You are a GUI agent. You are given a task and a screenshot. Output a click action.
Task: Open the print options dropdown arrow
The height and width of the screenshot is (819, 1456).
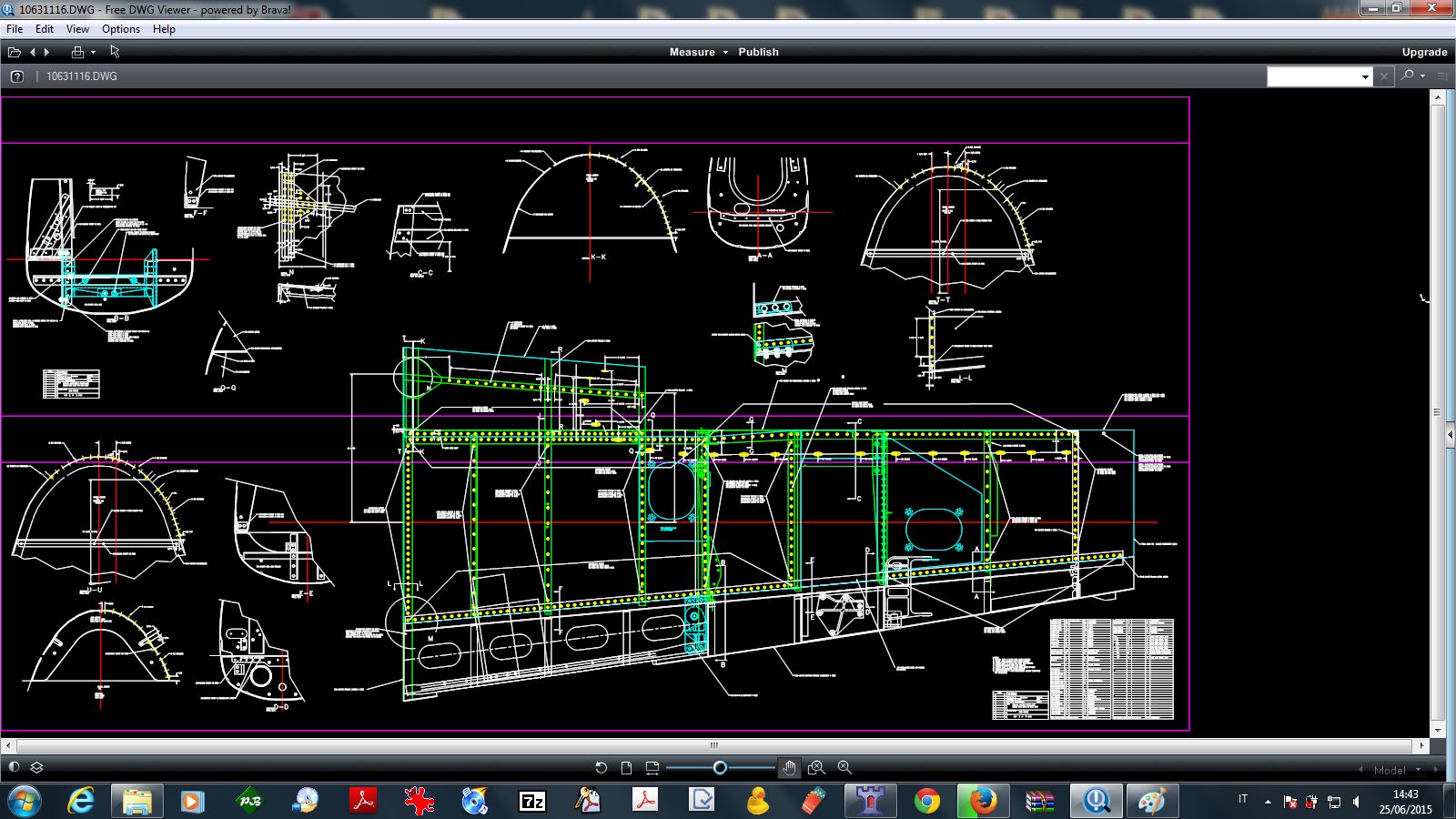pyautogui.click(x=93, y=53)
